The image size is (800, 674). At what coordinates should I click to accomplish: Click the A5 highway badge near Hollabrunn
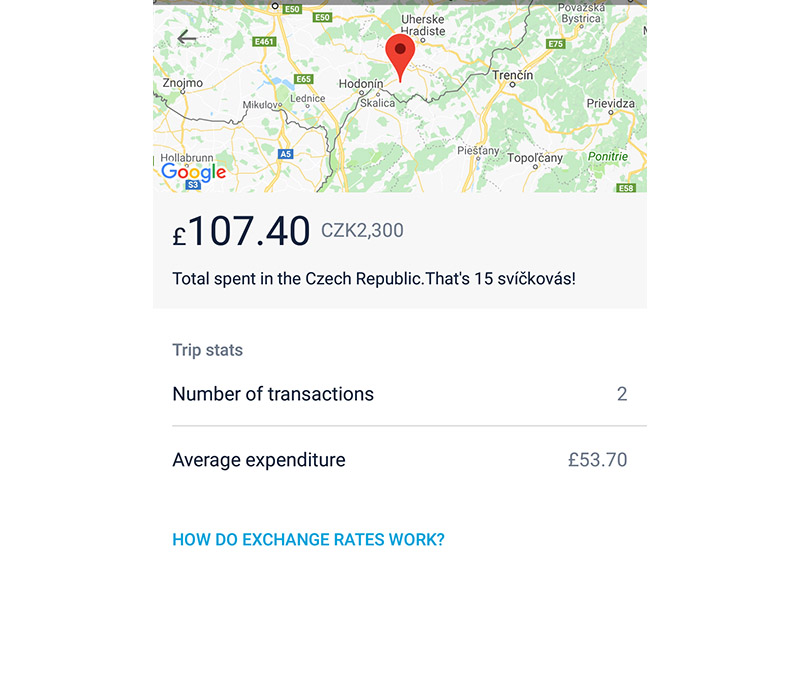(x=286, y=153)
